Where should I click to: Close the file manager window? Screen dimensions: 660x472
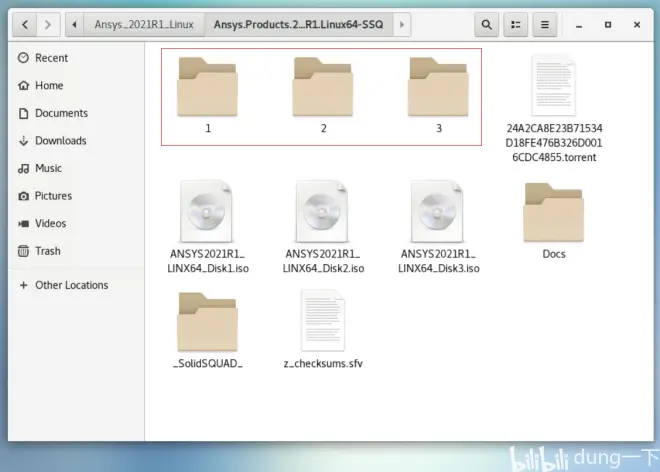coord(637,25)
